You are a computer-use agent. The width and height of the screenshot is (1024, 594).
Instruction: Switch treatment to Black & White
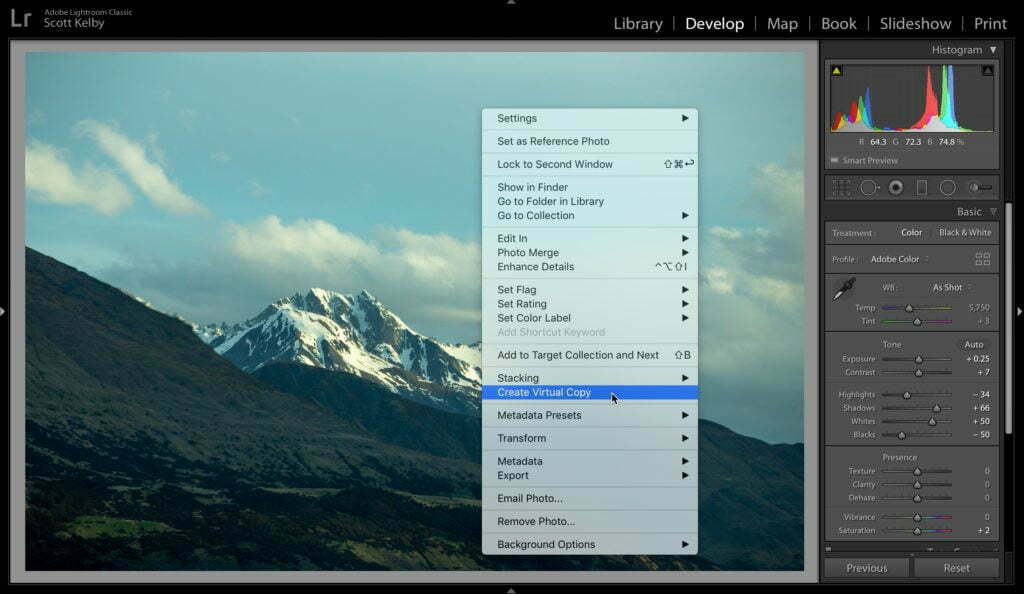pos(964,232)
